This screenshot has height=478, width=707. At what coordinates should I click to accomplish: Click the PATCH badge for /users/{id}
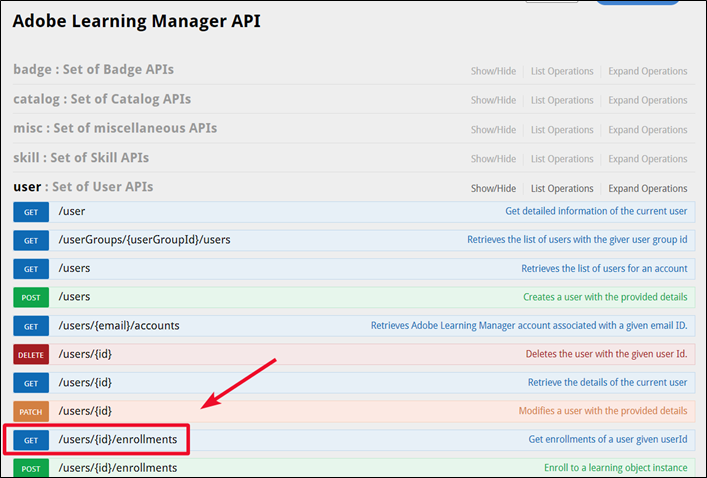(30, 411)
